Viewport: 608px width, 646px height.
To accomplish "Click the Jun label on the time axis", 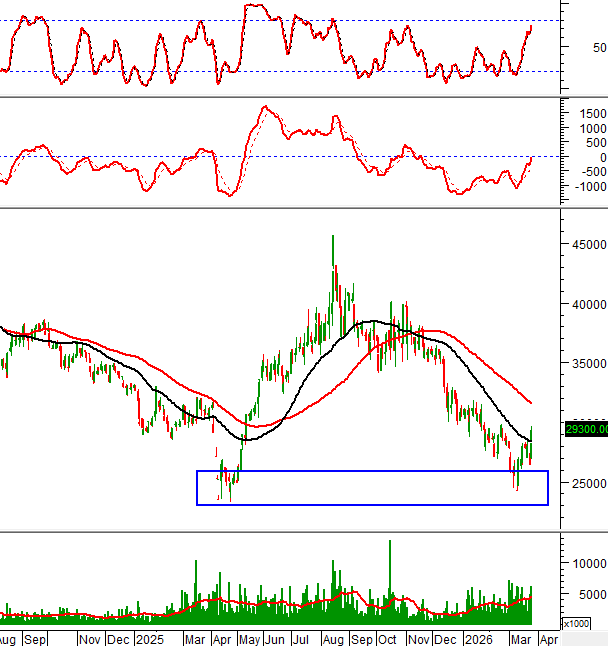I will [276, 638].
